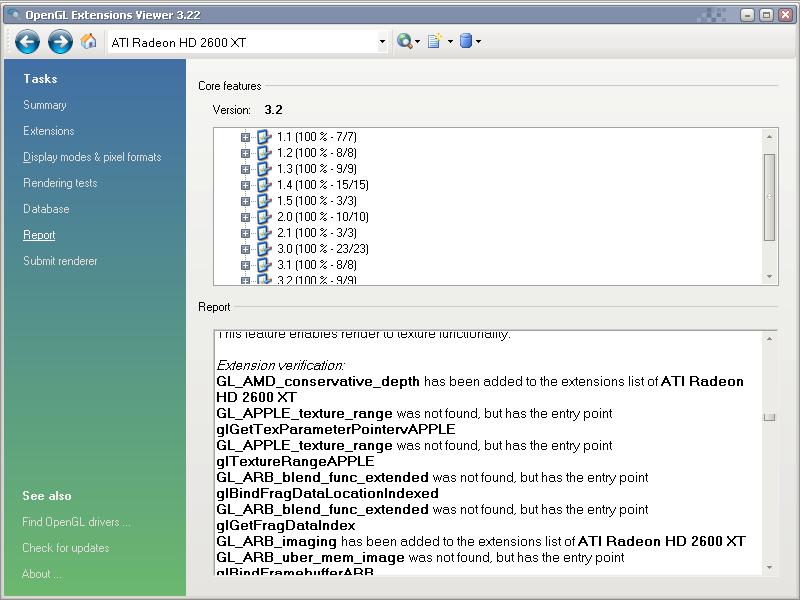Click the checkmark icon beside version 3.0
800x600 pixels.
264,249
